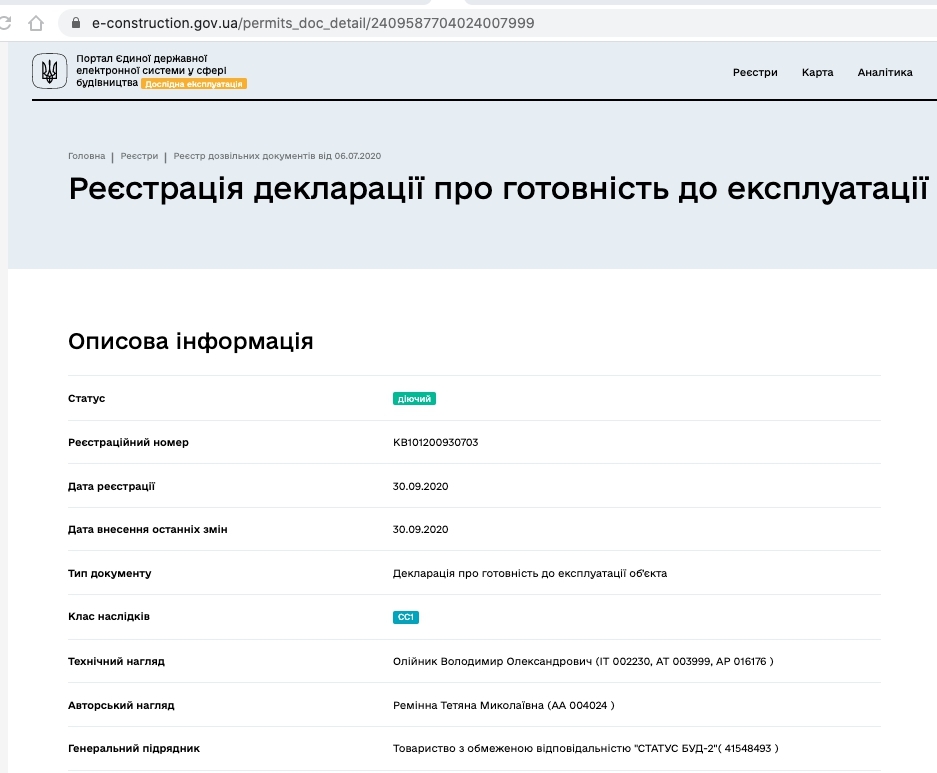Go to Головна breadcrumb link
The height and width of the screenshot is (773, 937).
87,156
